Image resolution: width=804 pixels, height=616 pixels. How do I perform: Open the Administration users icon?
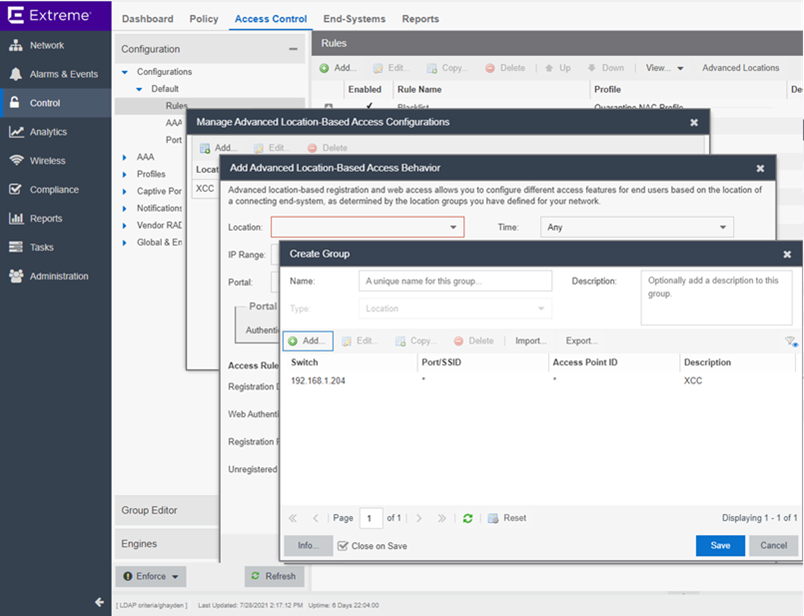16,276
